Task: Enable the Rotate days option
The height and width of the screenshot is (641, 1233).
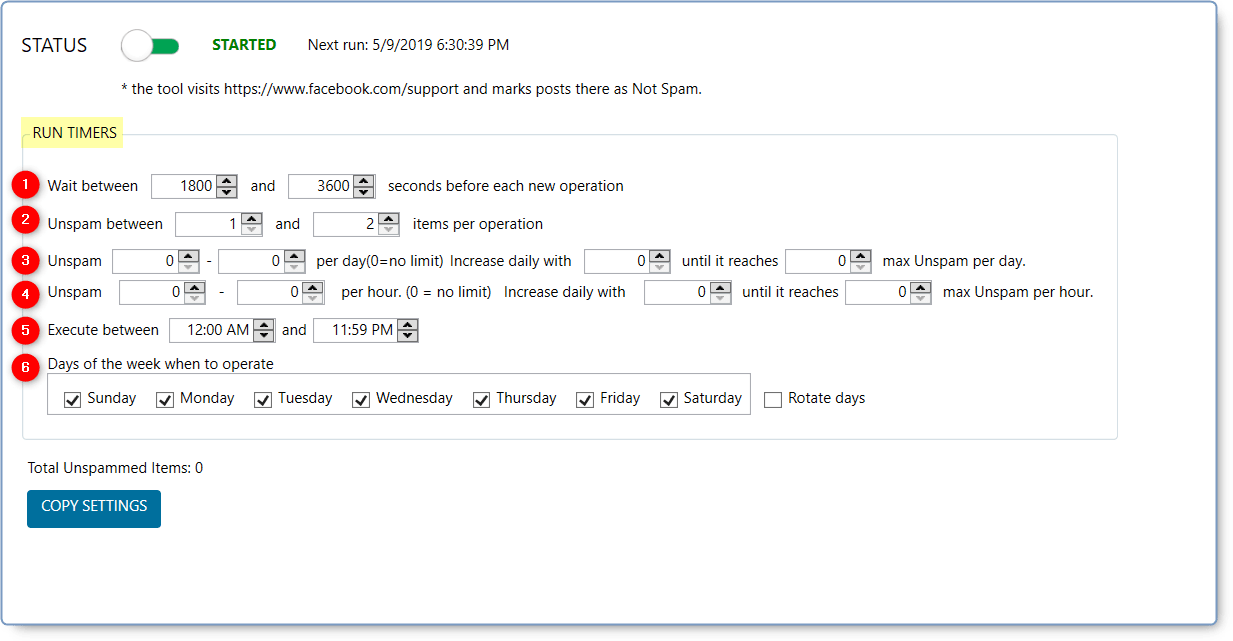Action: [772, 399]
